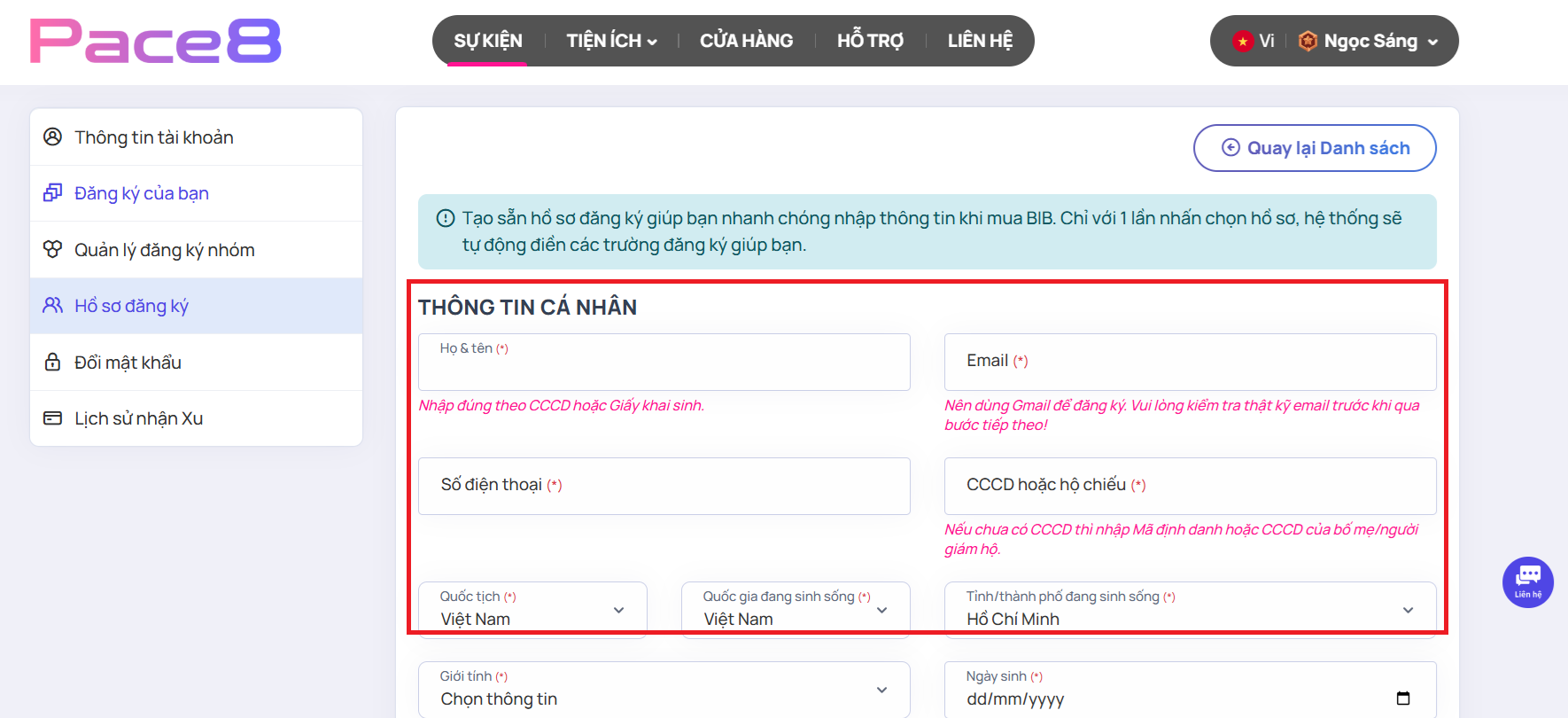This screenshot has width=1568, height=718.
Task: Open the floating Liên hệ chat bubble
Action: (x=1527, y=582)
